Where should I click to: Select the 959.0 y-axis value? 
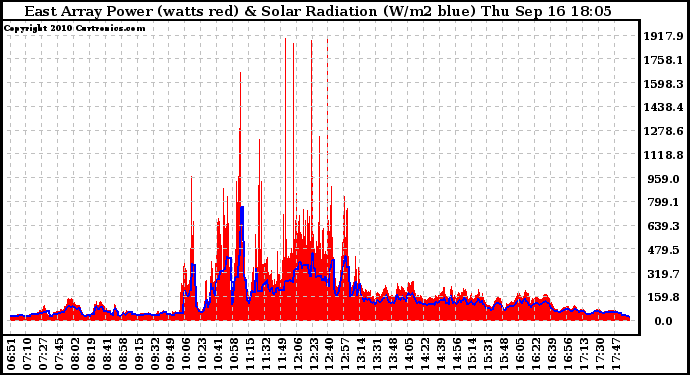click(663, 179)
